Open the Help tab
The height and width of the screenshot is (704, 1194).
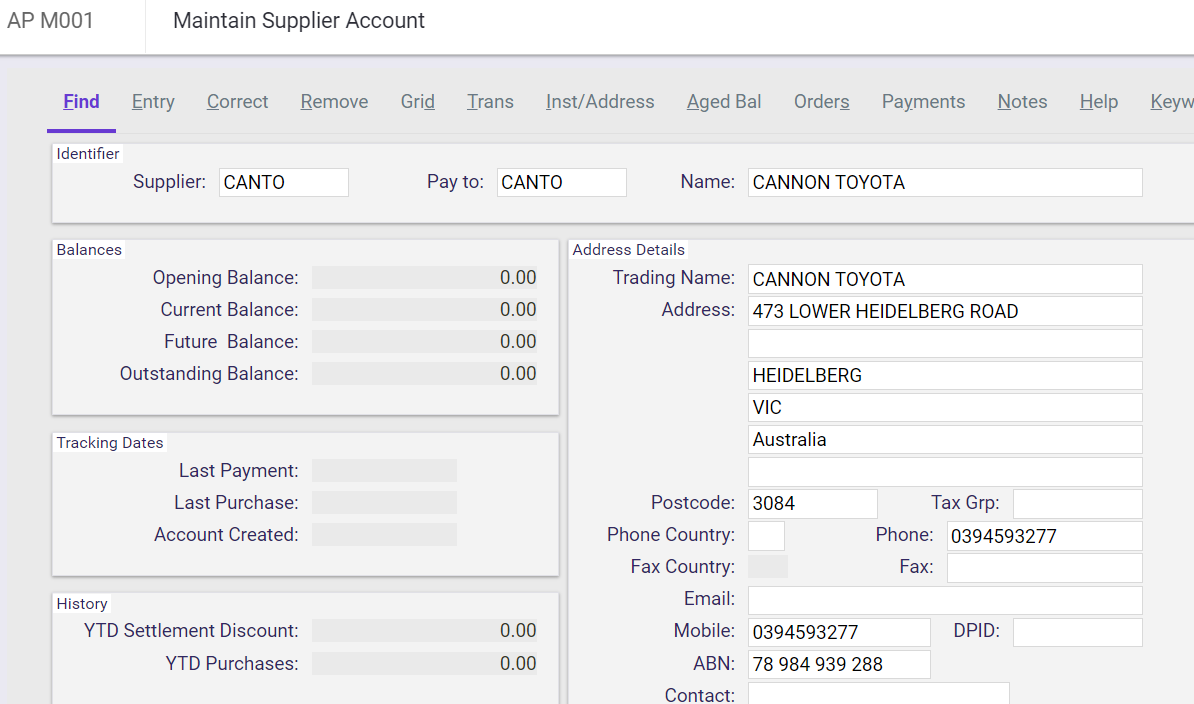coord(1099,102)
